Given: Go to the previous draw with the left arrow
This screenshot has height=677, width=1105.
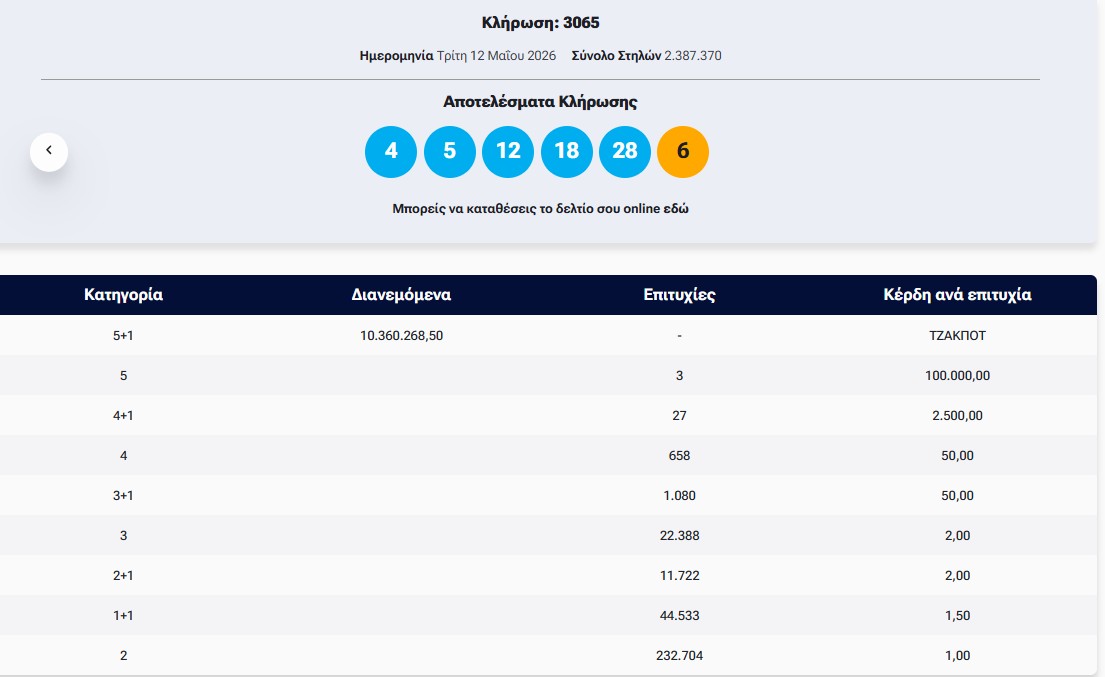Looking at the screenshot, I should click(49, 151).
